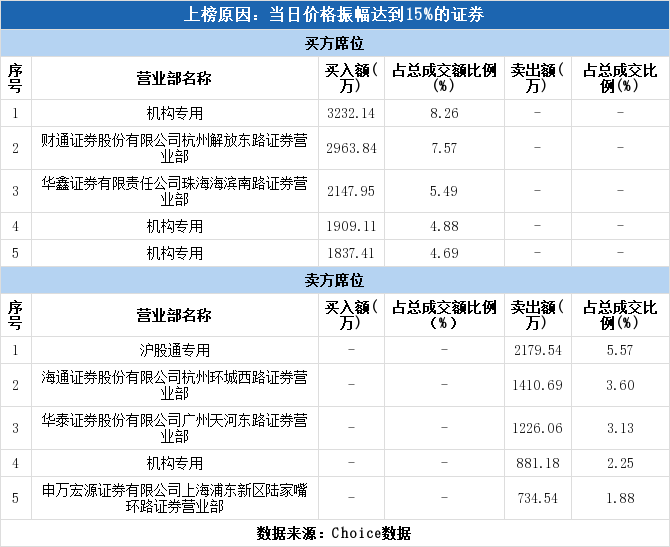Click the 4.69 percentage cell

444,253
